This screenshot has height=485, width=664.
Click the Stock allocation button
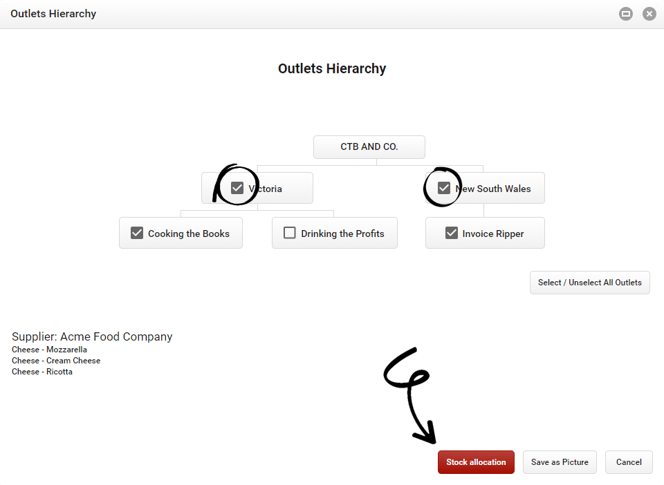[x=476, y=462]
